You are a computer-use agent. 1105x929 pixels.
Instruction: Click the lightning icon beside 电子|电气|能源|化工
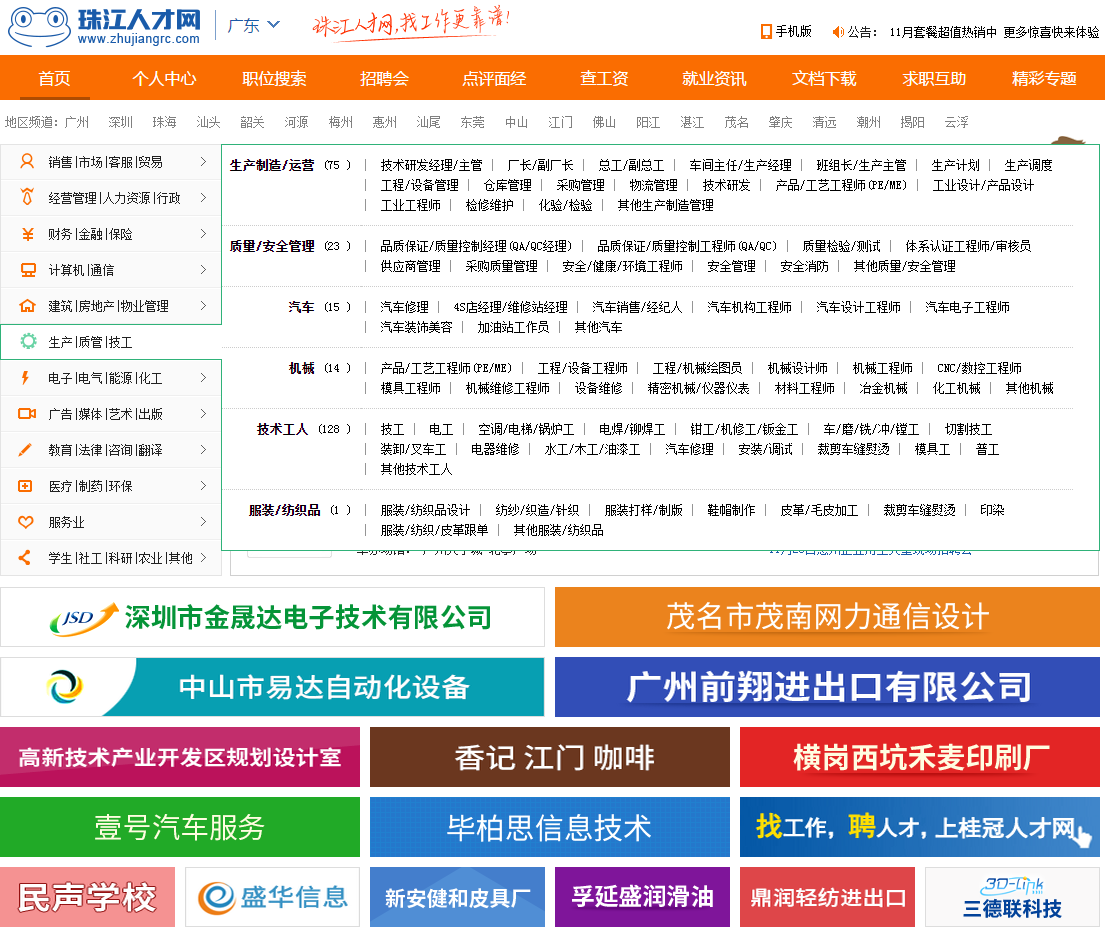tap(25, 378)
